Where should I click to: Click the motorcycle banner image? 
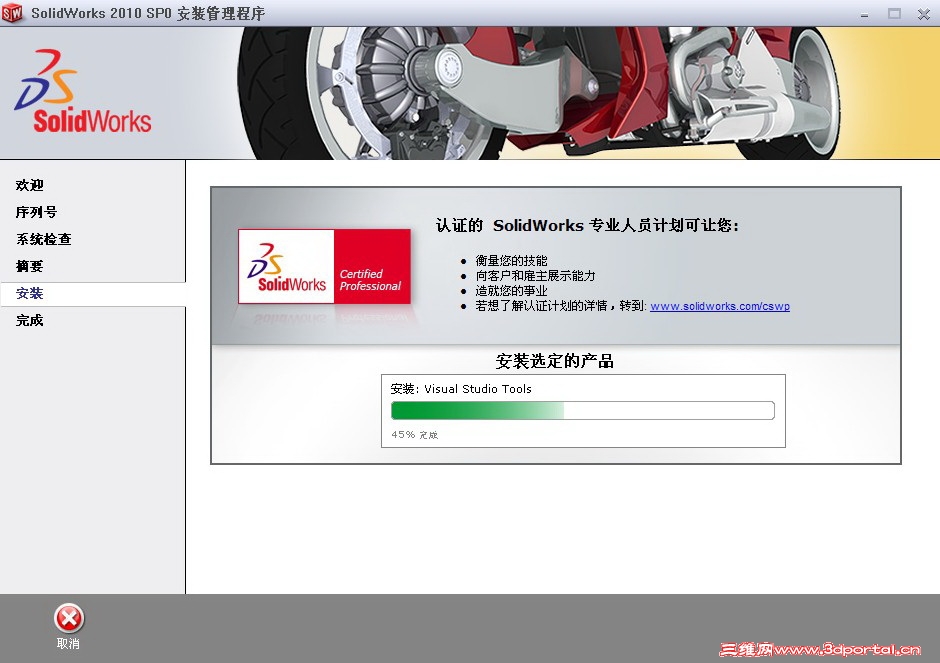[540, 93]
